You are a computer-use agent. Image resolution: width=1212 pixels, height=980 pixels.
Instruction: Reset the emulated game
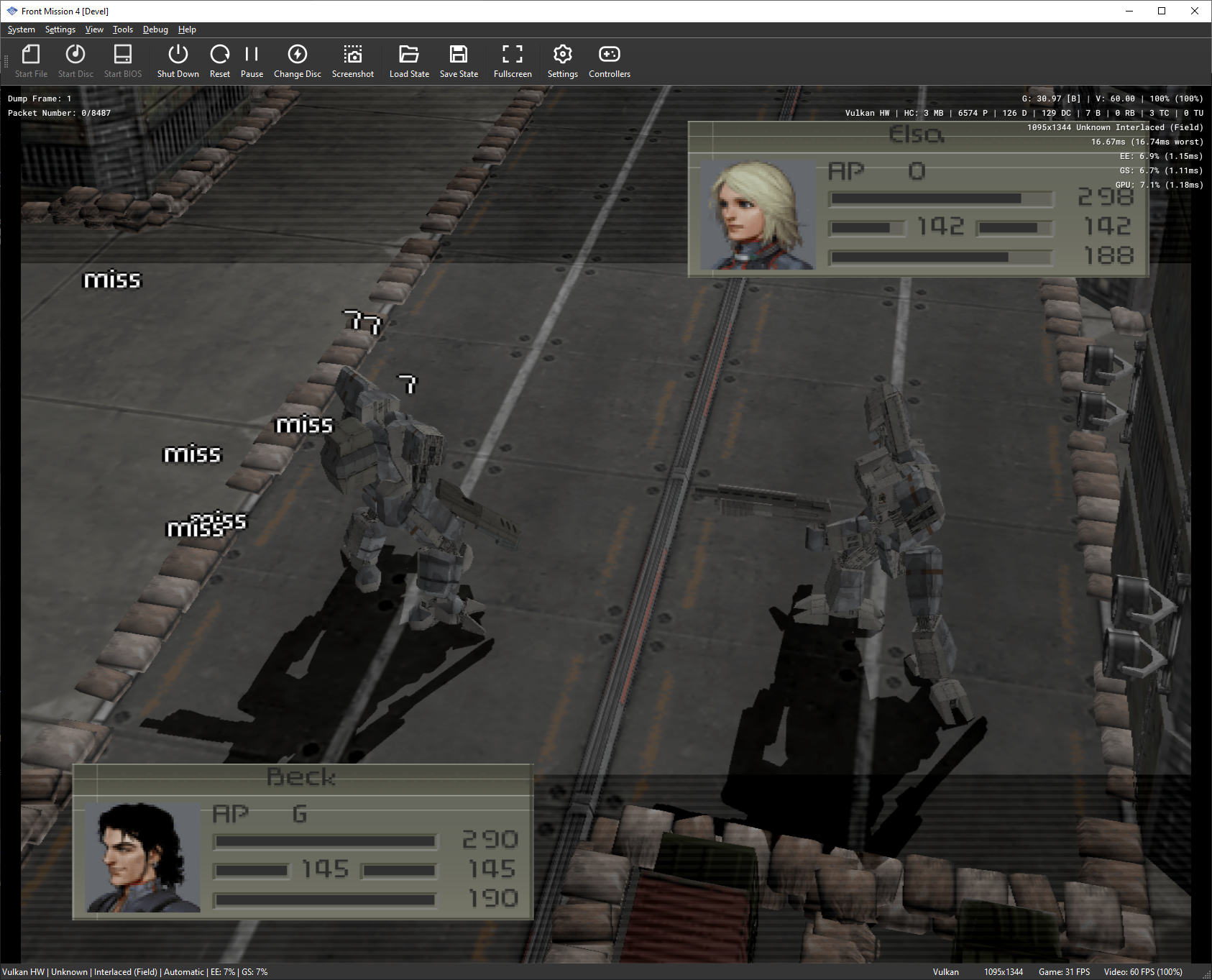click(x=220, y=61)
